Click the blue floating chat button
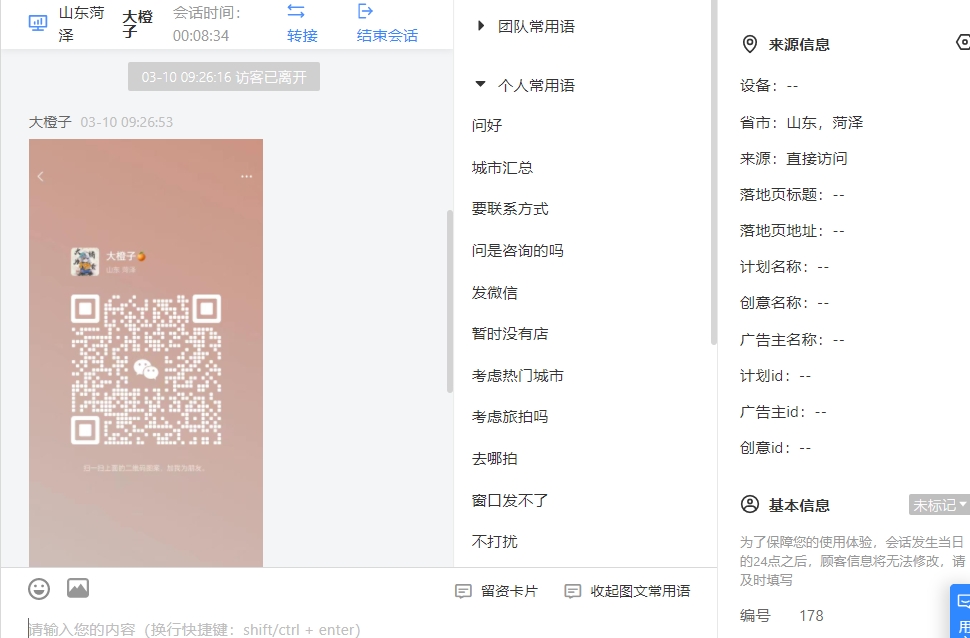 coord(961,610)
